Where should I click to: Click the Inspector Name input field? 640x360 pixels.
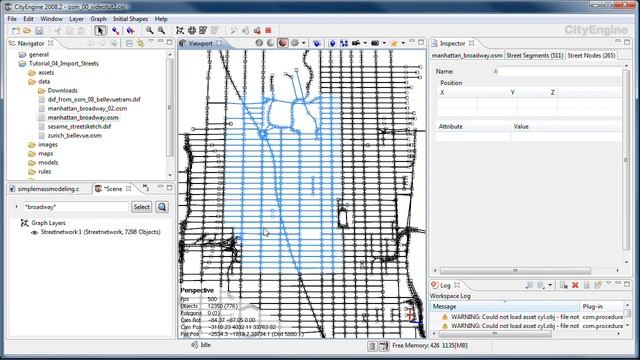pyautogui.click(x=559, y=71)
